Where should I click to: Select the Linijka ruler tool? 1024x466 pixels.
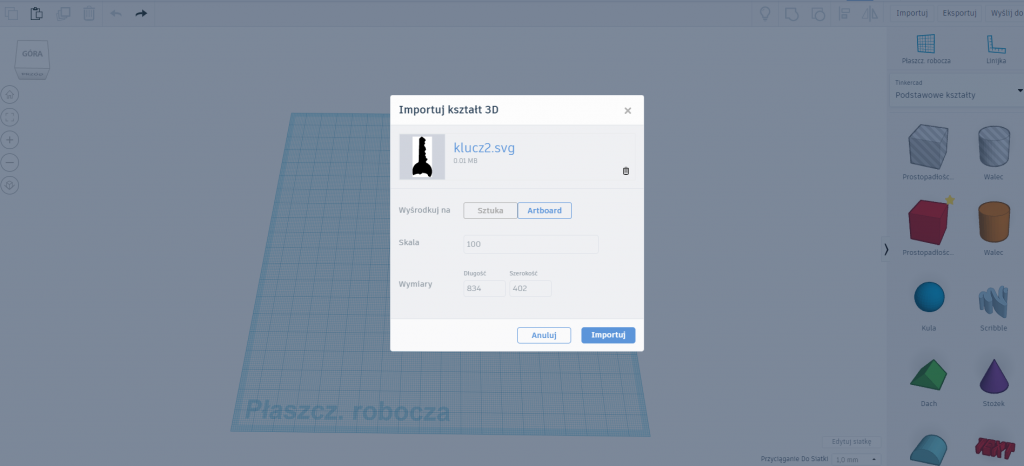pos(996,50)
